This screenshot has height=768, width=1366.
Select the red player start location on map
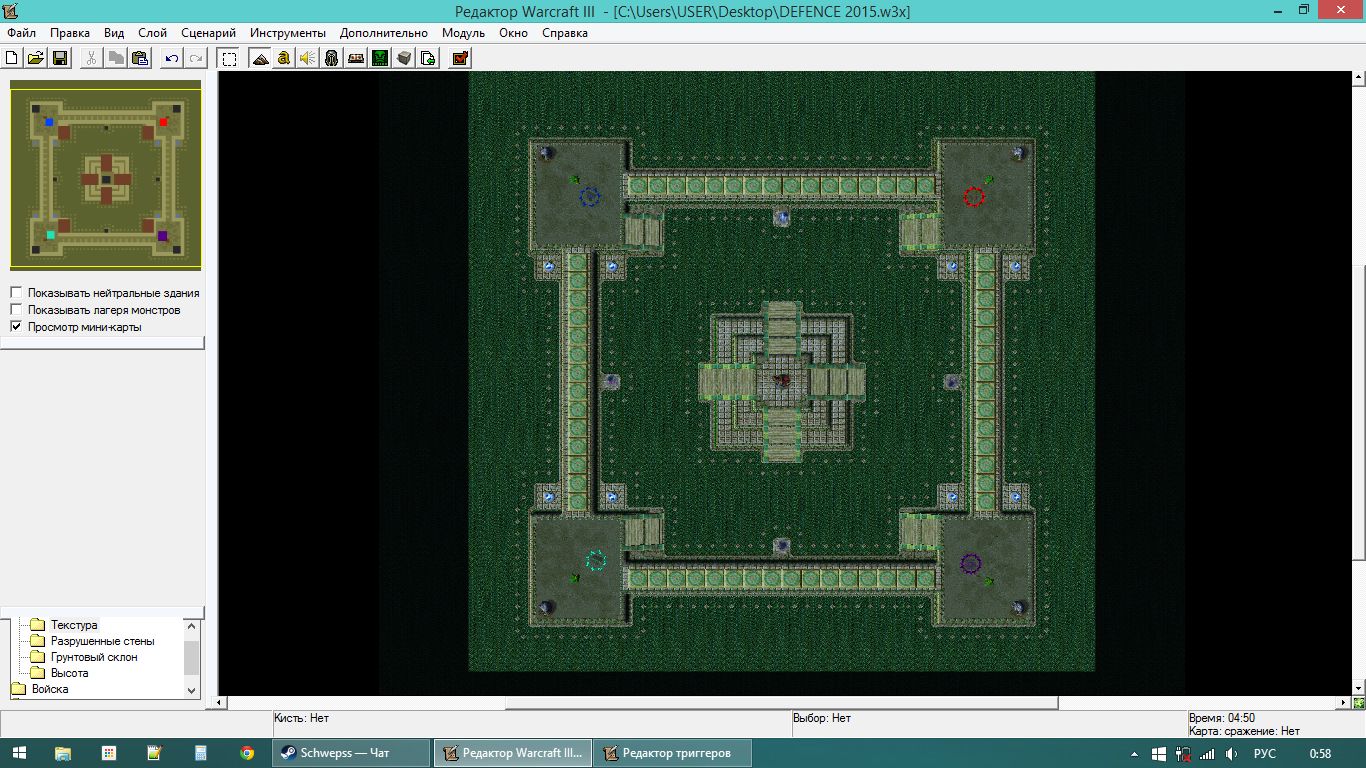pos(974,197)
